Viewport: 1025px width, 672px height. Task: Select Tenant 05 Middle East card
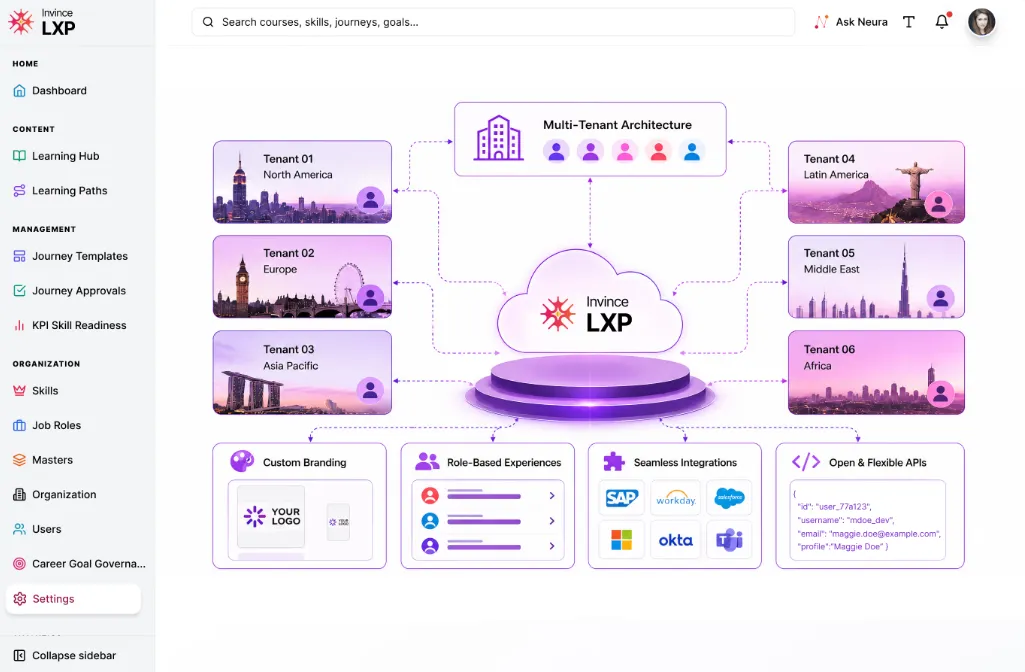pos(876,277)
